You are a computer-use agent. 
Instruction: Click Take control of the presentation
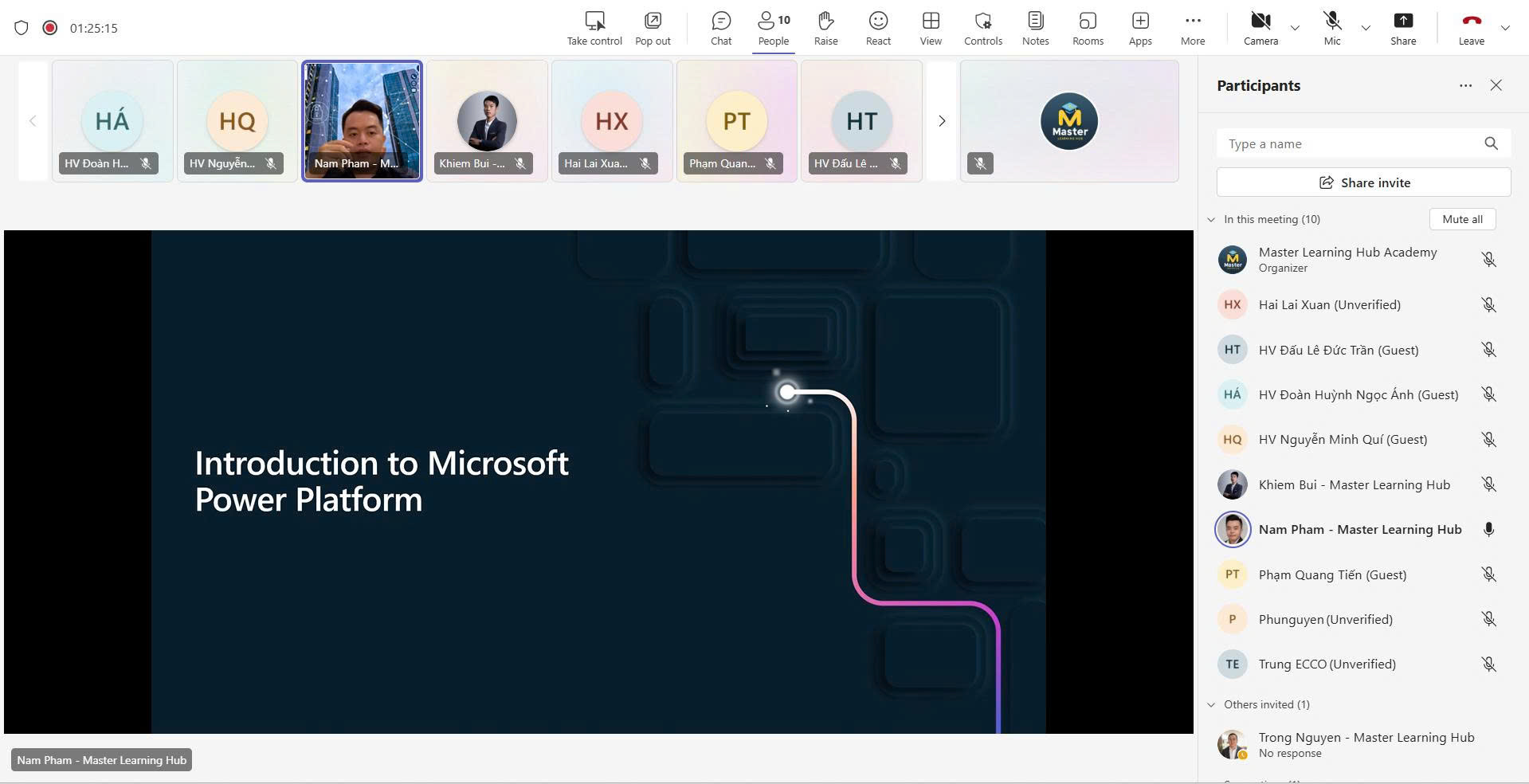click(x=594, y=28)
